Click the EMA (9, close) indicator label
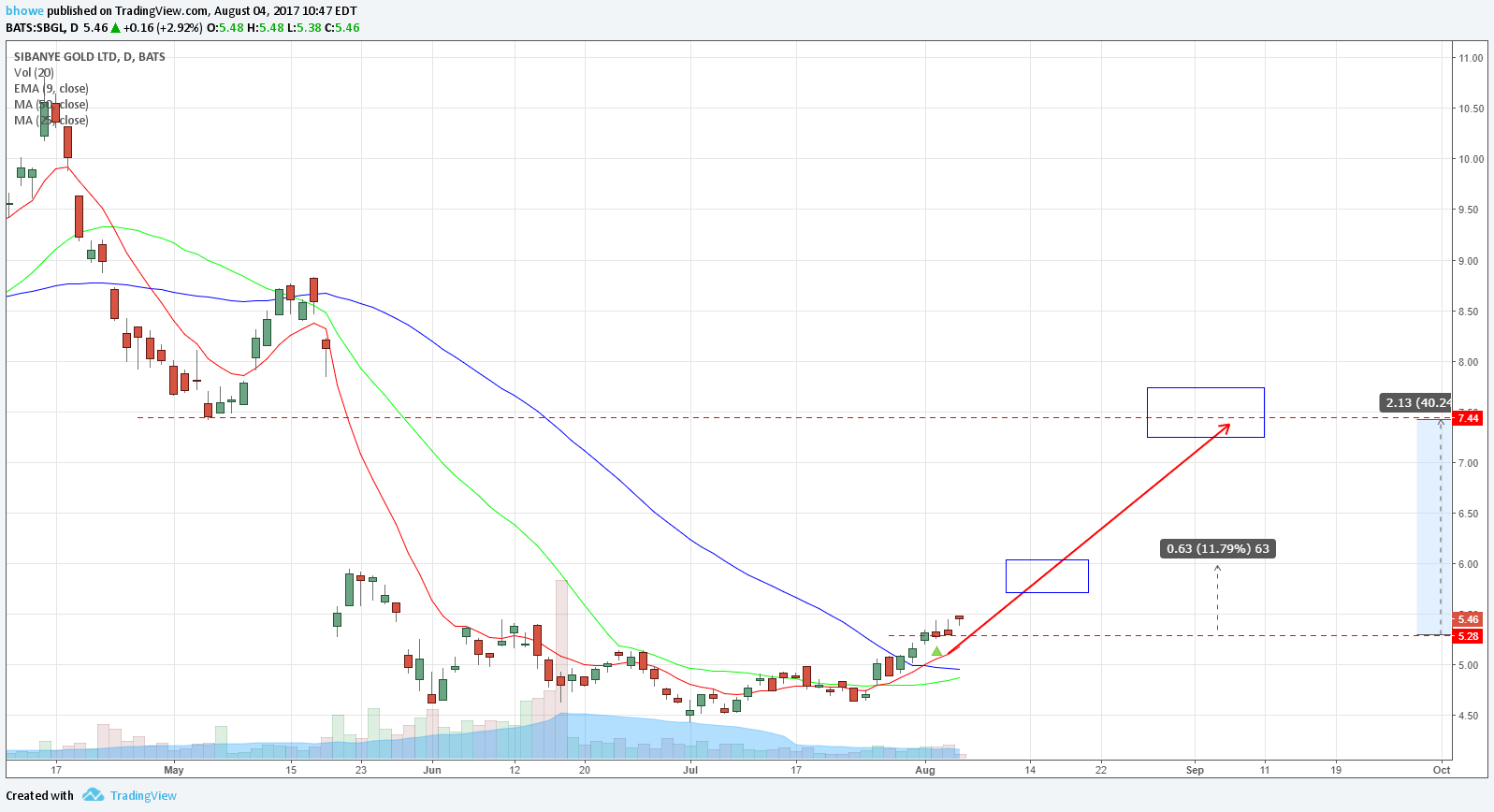This screenshot has height=812, width=1494. tap(51, 89)
